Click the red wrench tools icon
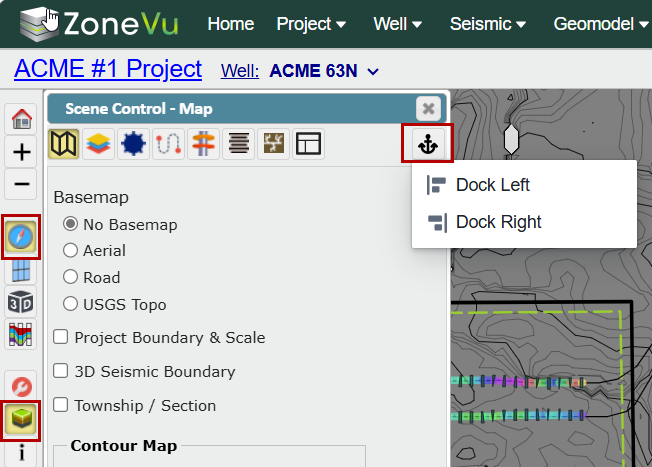This screenshot has width=652, height=467. coord(21,386)
